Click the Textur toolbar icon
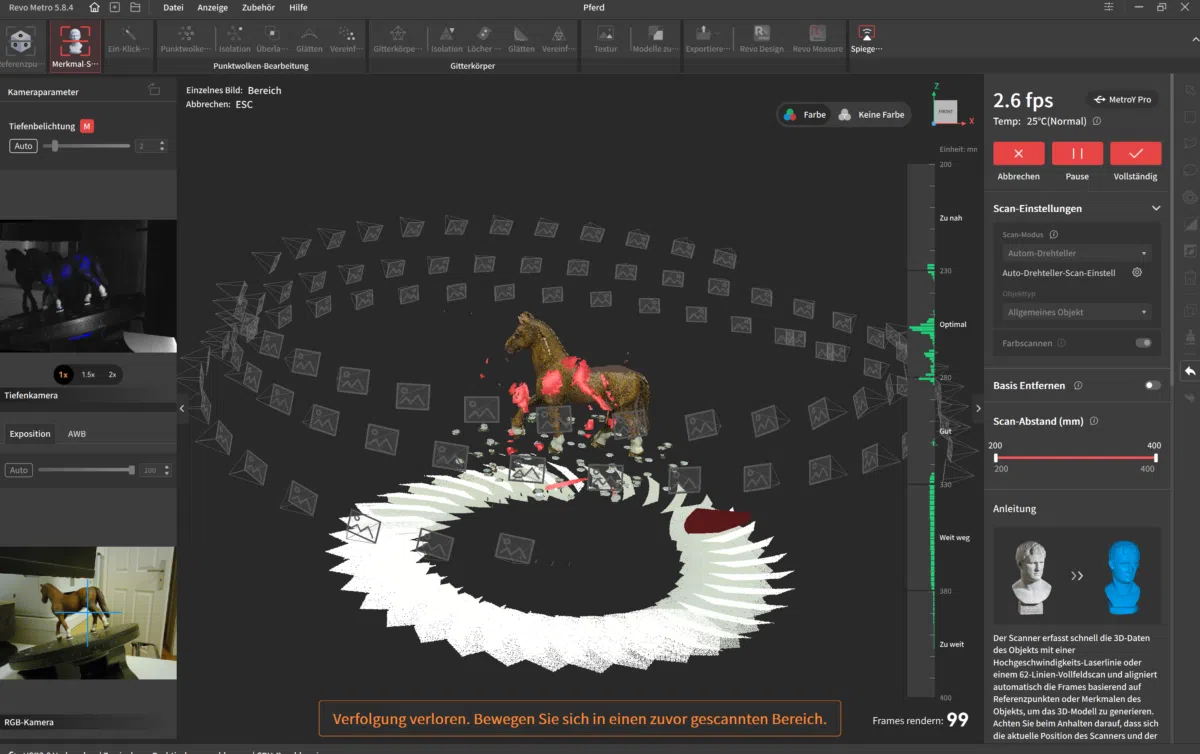1200x754 pixels. click(605, 37)
